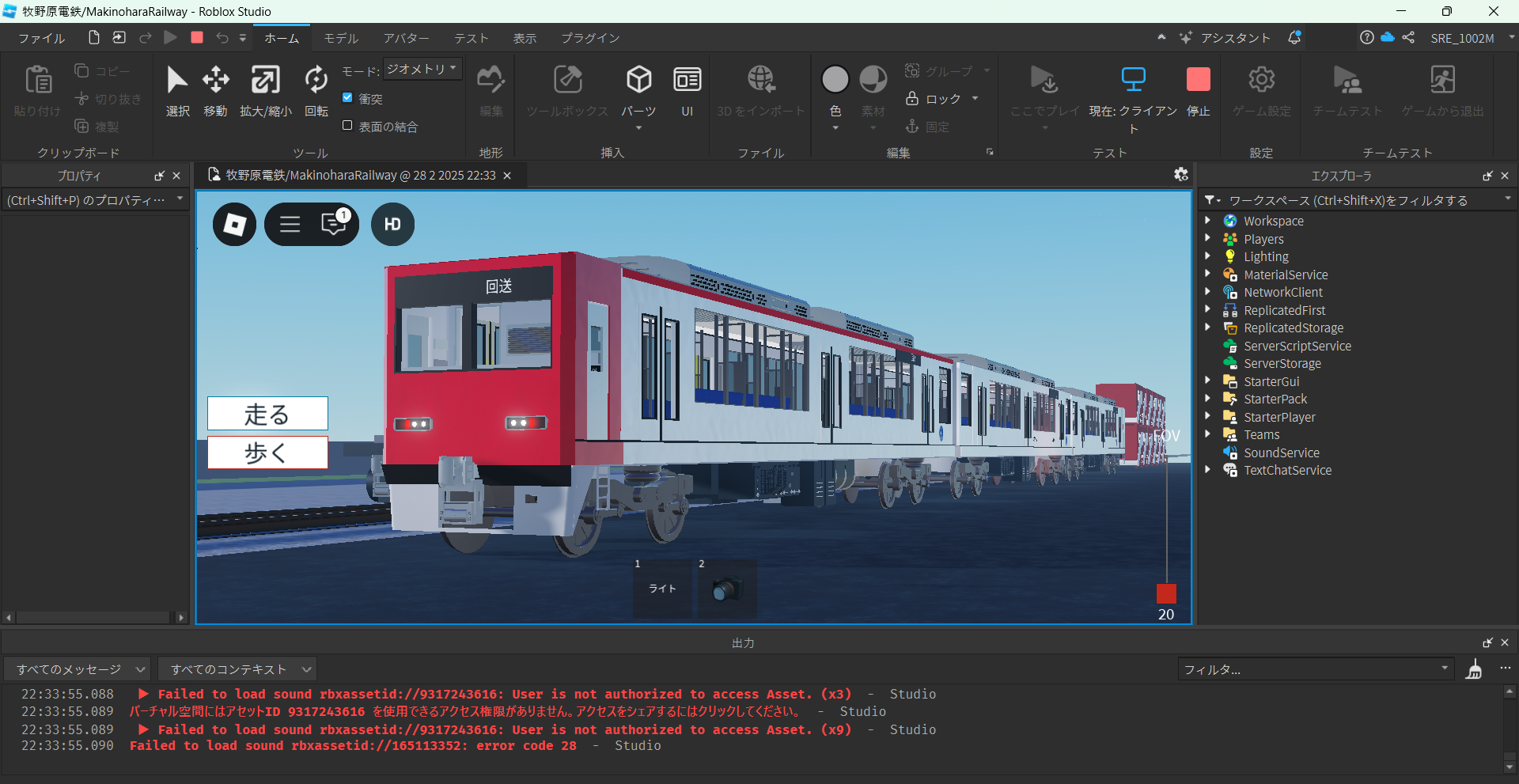1519x784 pixels.
Task: Click the Explorer filter field
Action: click(1358, 200)
